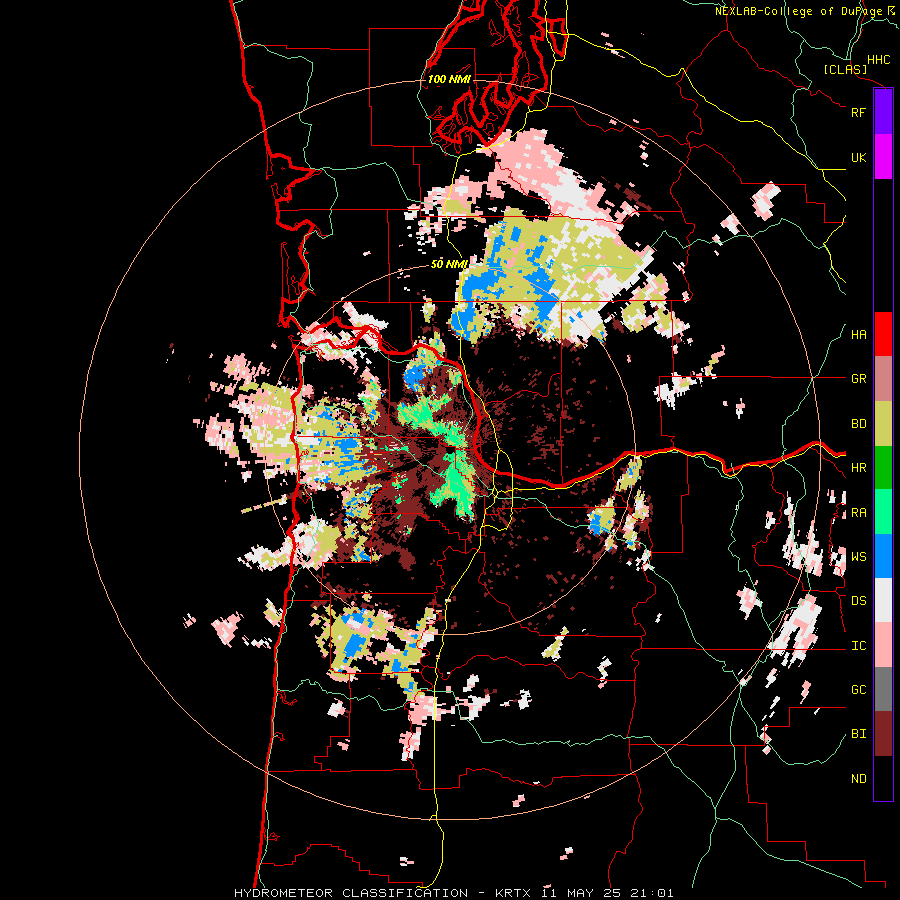Click the WS blue legend swatch
The width and height of the screenshot is (900, 900).
pyautogui.click(x=883, y=556)
